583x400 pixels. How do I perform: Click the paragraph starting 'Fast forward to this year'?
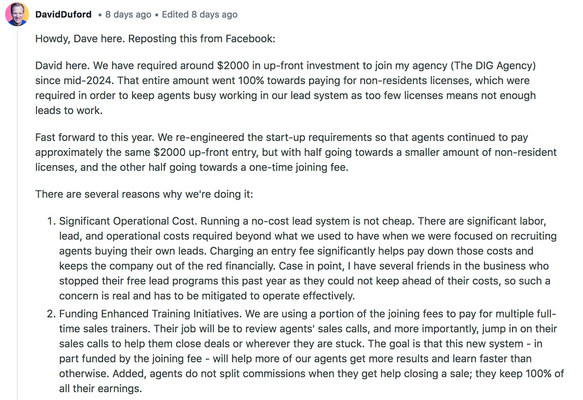(296, 152)
